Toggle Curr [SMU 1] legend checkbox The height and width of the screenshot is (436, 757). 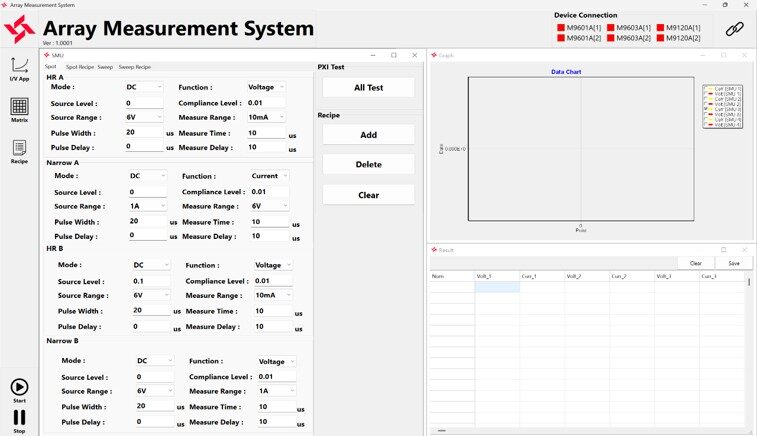pos(706,88)
